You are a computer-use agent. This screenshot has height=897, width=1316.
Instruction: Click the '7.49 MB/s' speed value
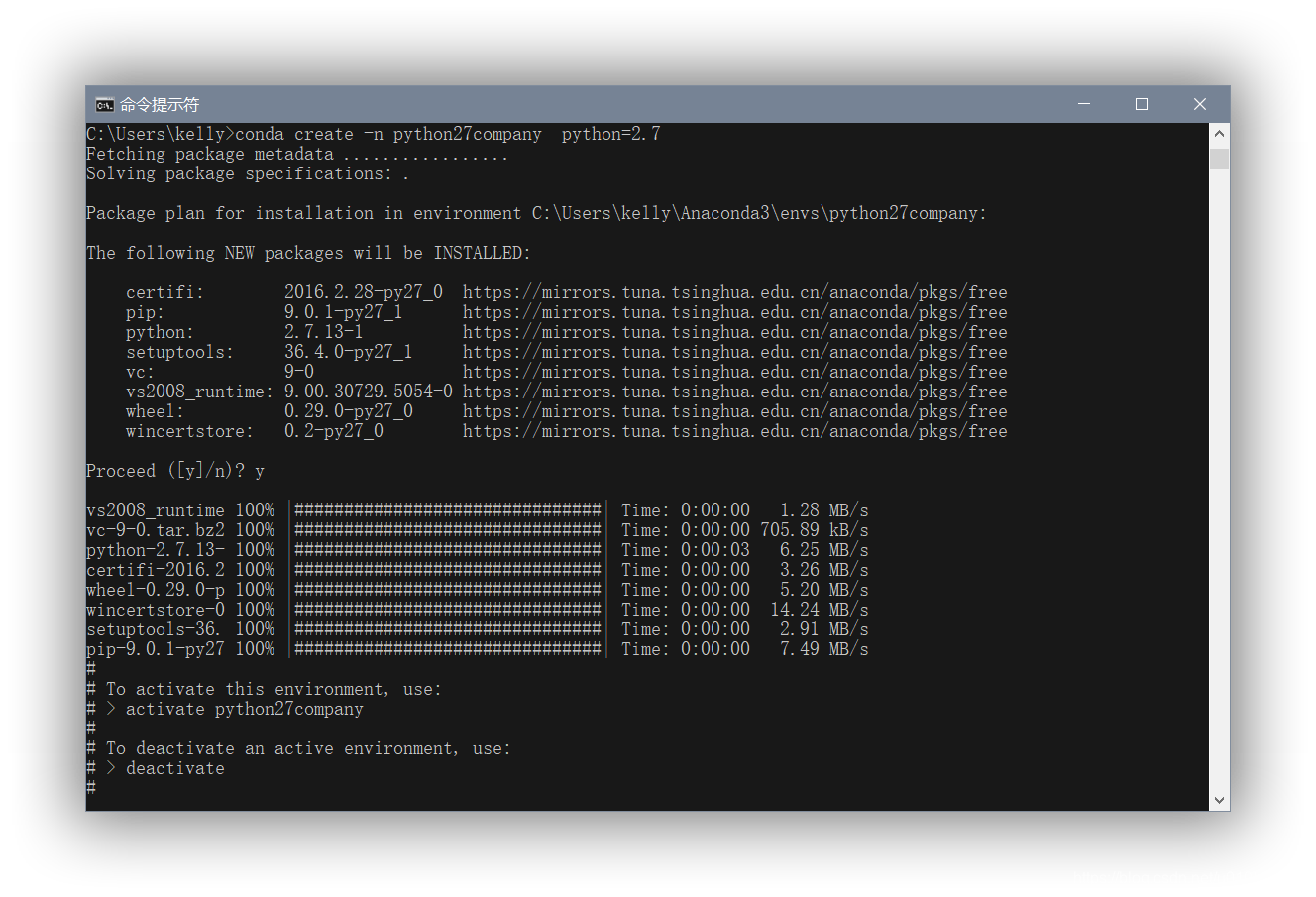[824, 649]
